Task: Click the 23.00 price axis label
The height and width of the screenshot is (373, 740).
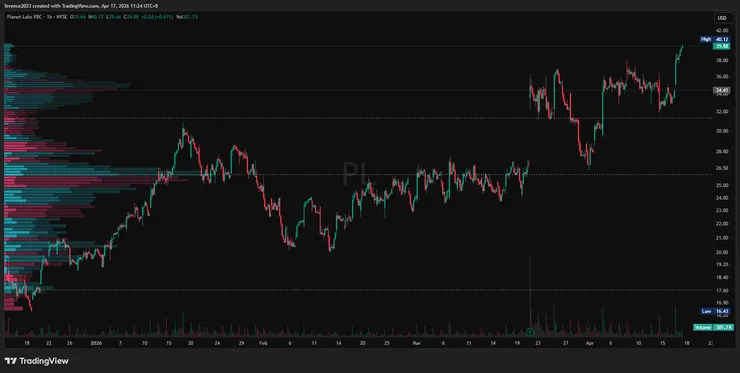Action: click(722, 210)
